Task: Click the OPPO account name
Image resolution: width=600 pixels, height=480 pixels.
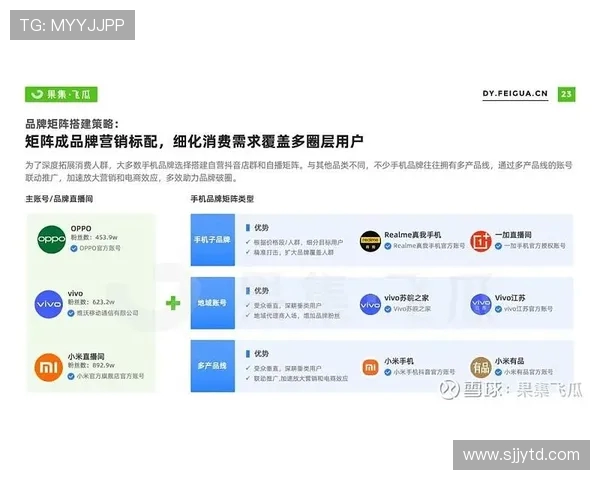Action: [81, 229]
